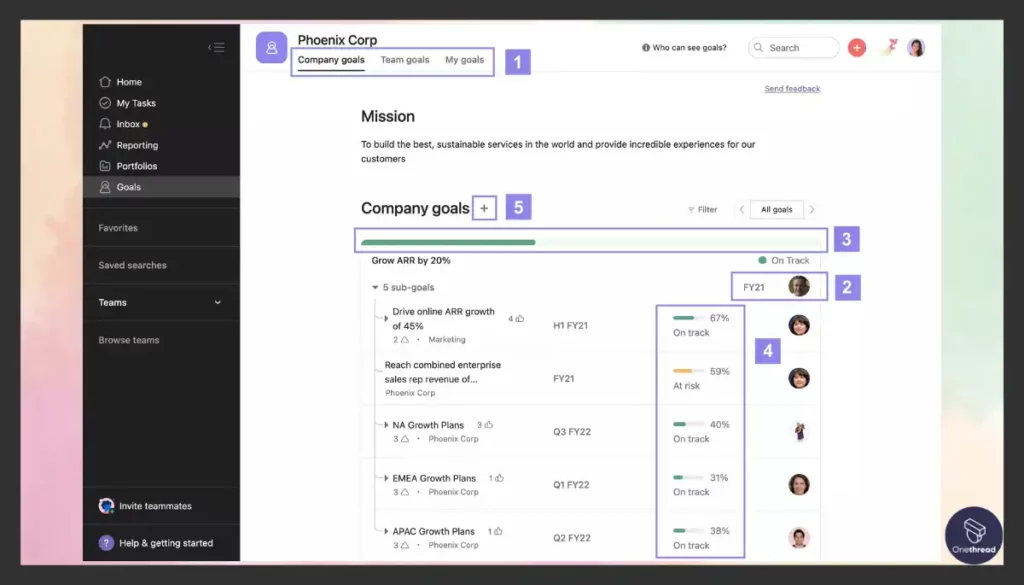Screen dimensions: 1024x585
Task: Open Portfolios in the sidebar
Action: pos(128,166)
